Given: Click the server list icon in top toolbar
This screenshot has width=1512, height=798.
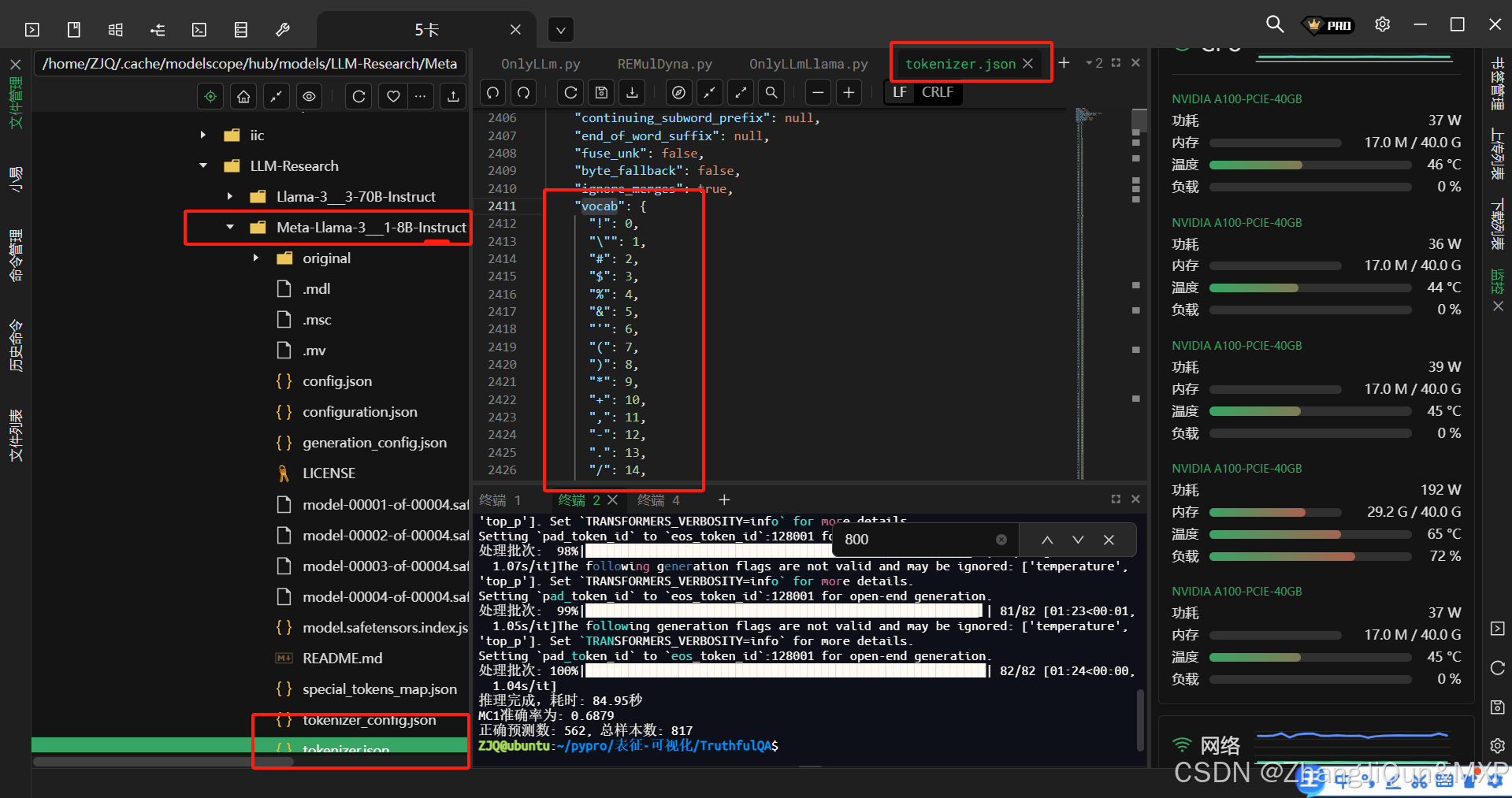Looking at the screenshot, I should [241, 30].
